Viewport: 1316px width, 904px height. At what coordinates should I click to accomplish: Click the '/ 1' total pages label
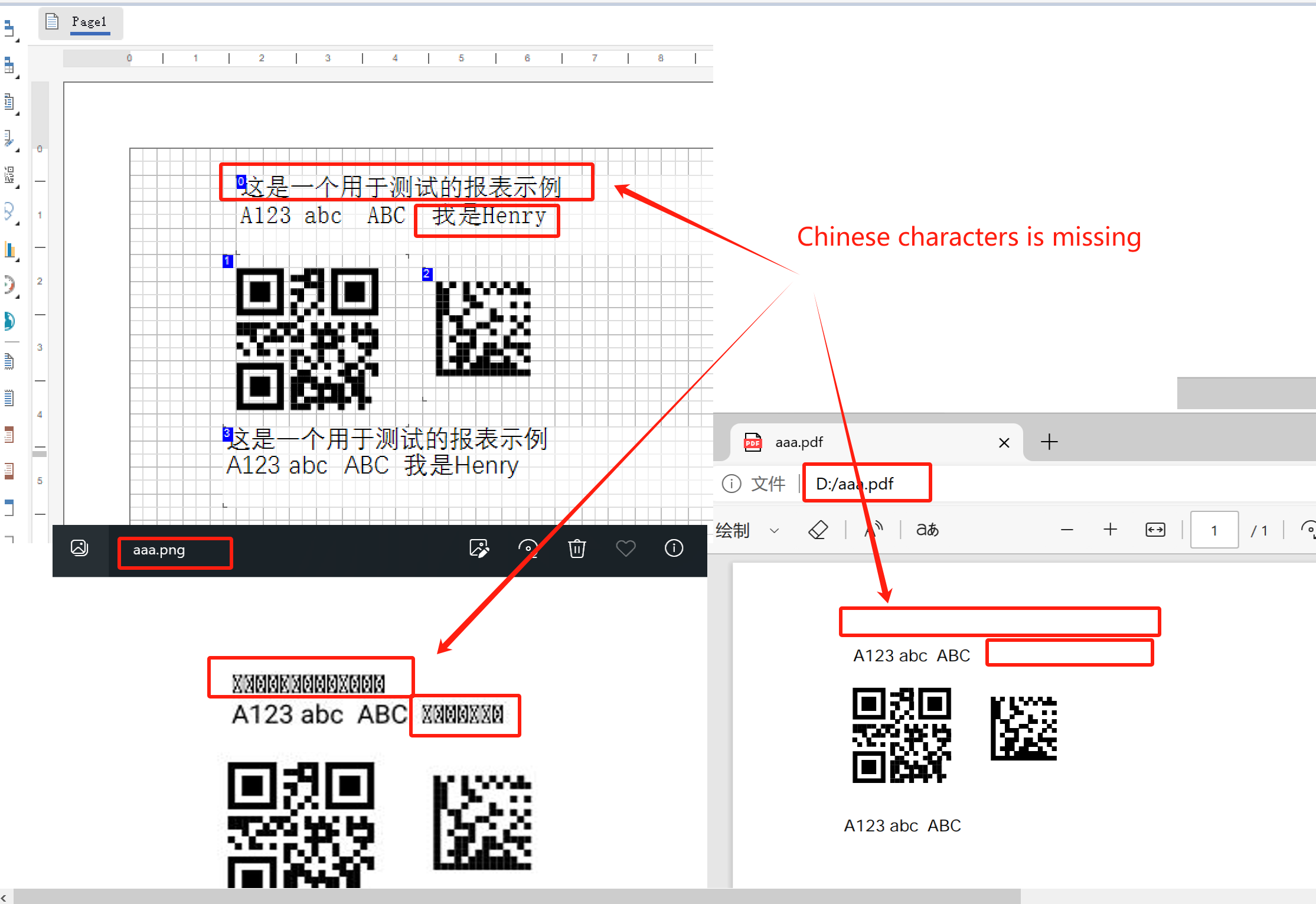(x=1259, y=530)
